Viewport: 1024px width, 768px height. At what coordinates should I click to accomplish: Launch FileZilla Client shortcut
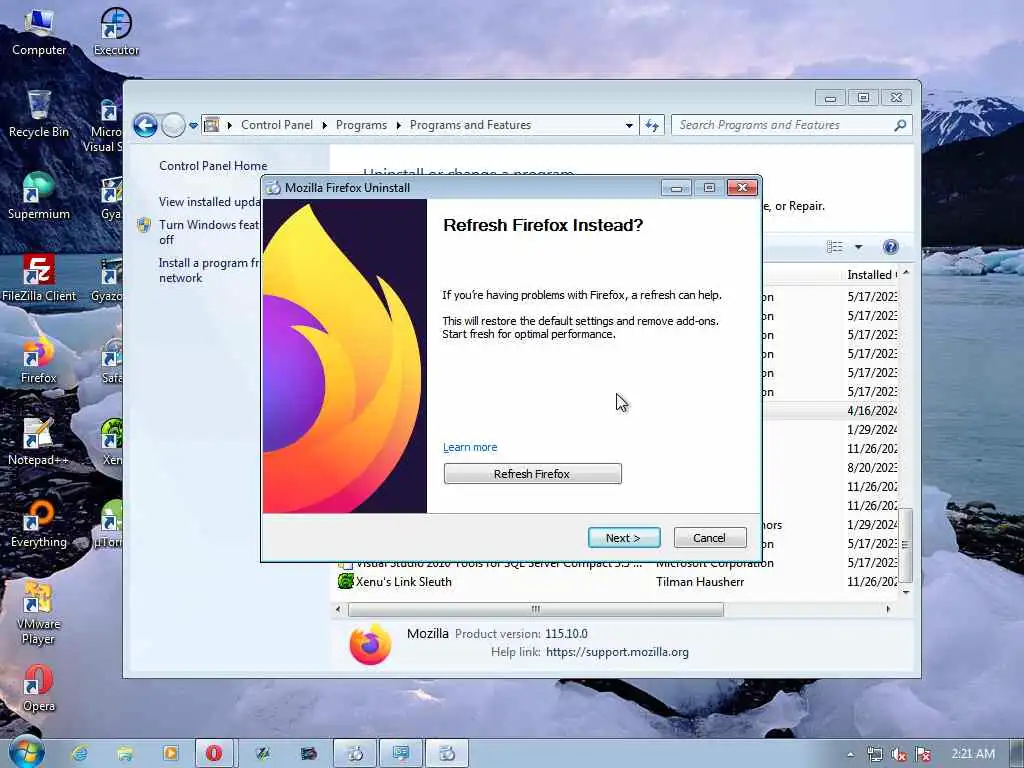(x=39, y=278)
